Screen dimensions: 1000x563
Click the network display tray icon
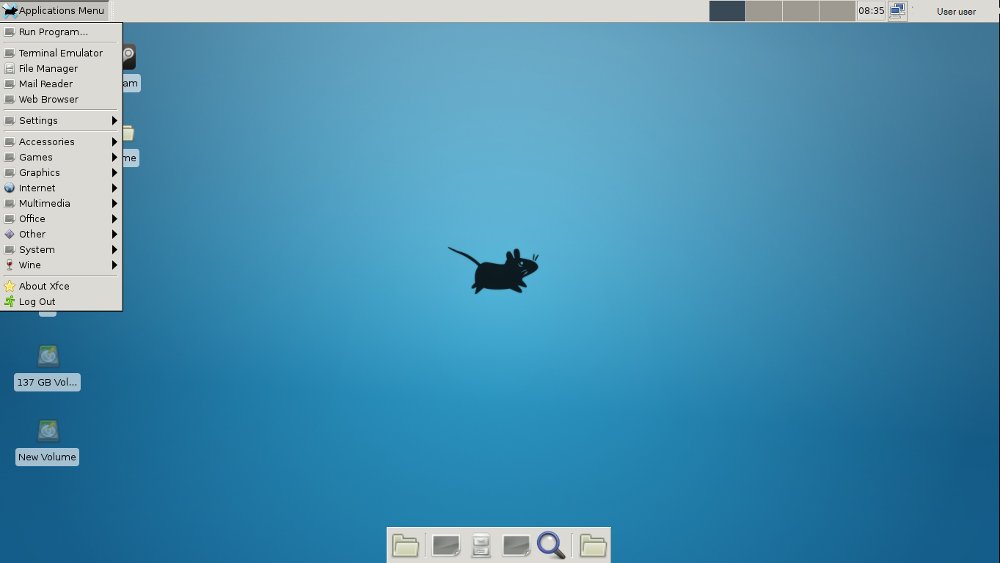pos(897,10)
